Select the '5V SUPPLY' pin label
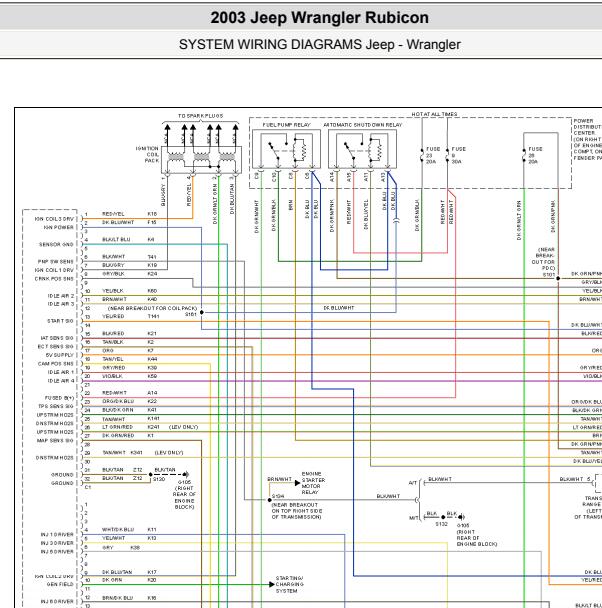The image size is (602, 608). coord(60,355)
